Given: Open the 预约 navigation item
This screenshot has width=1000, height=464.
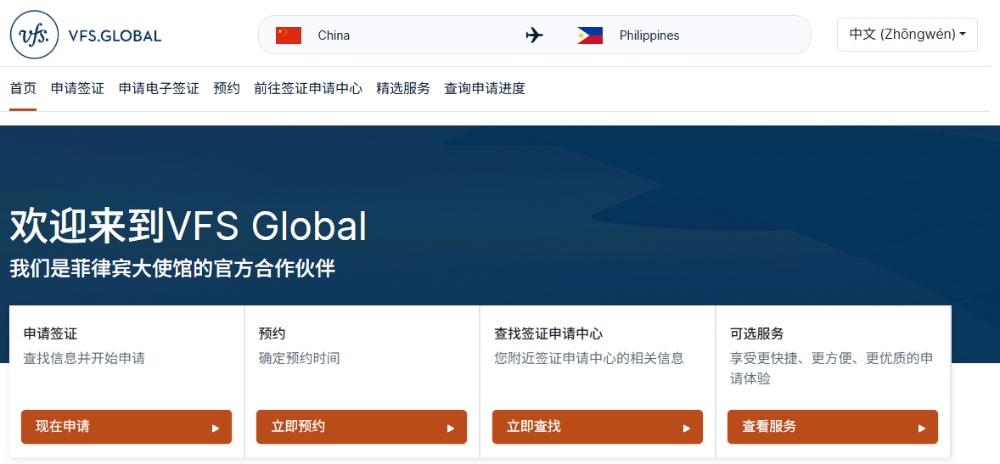Looking at the screenshot, I should pyautogui.click(x=227, y=88).
